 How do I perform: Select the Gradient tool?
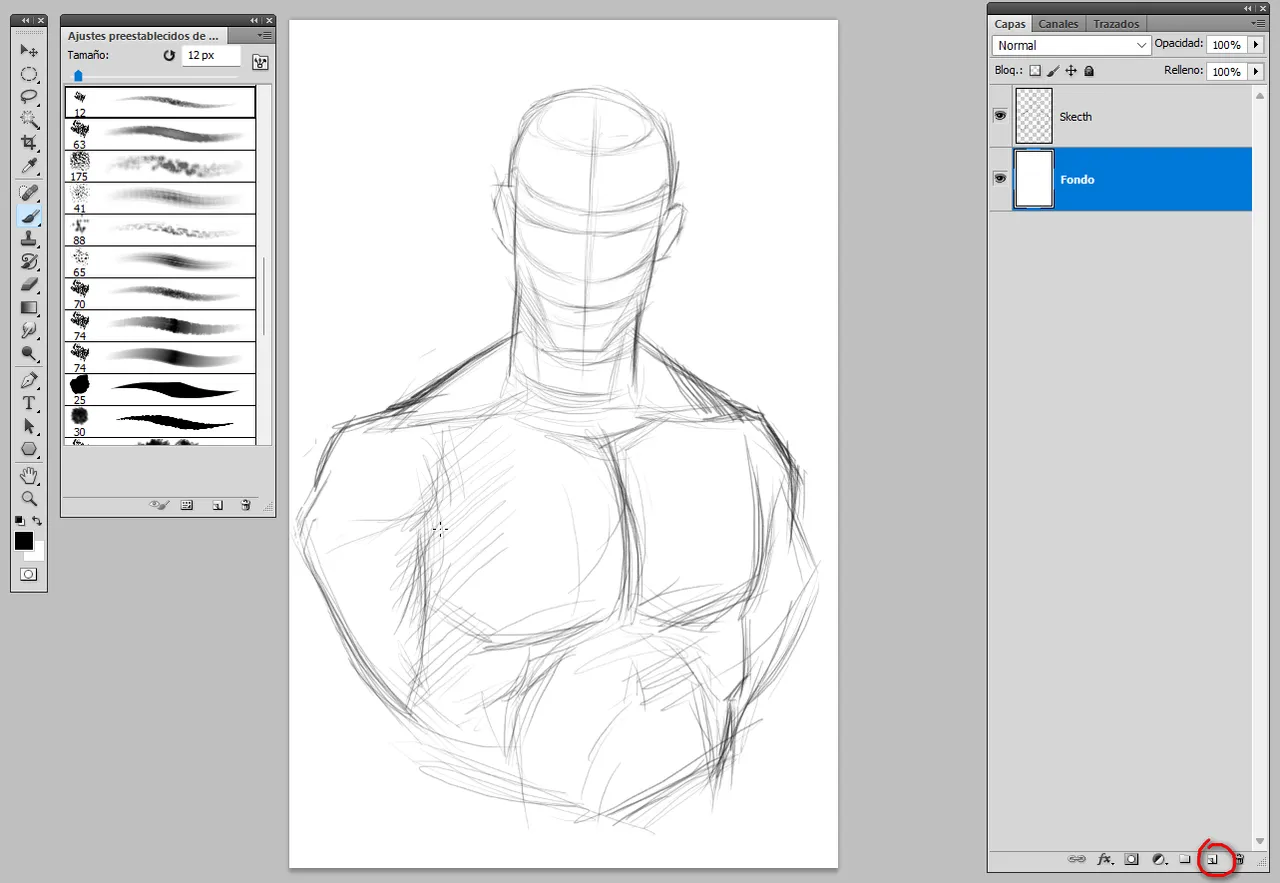29,308
